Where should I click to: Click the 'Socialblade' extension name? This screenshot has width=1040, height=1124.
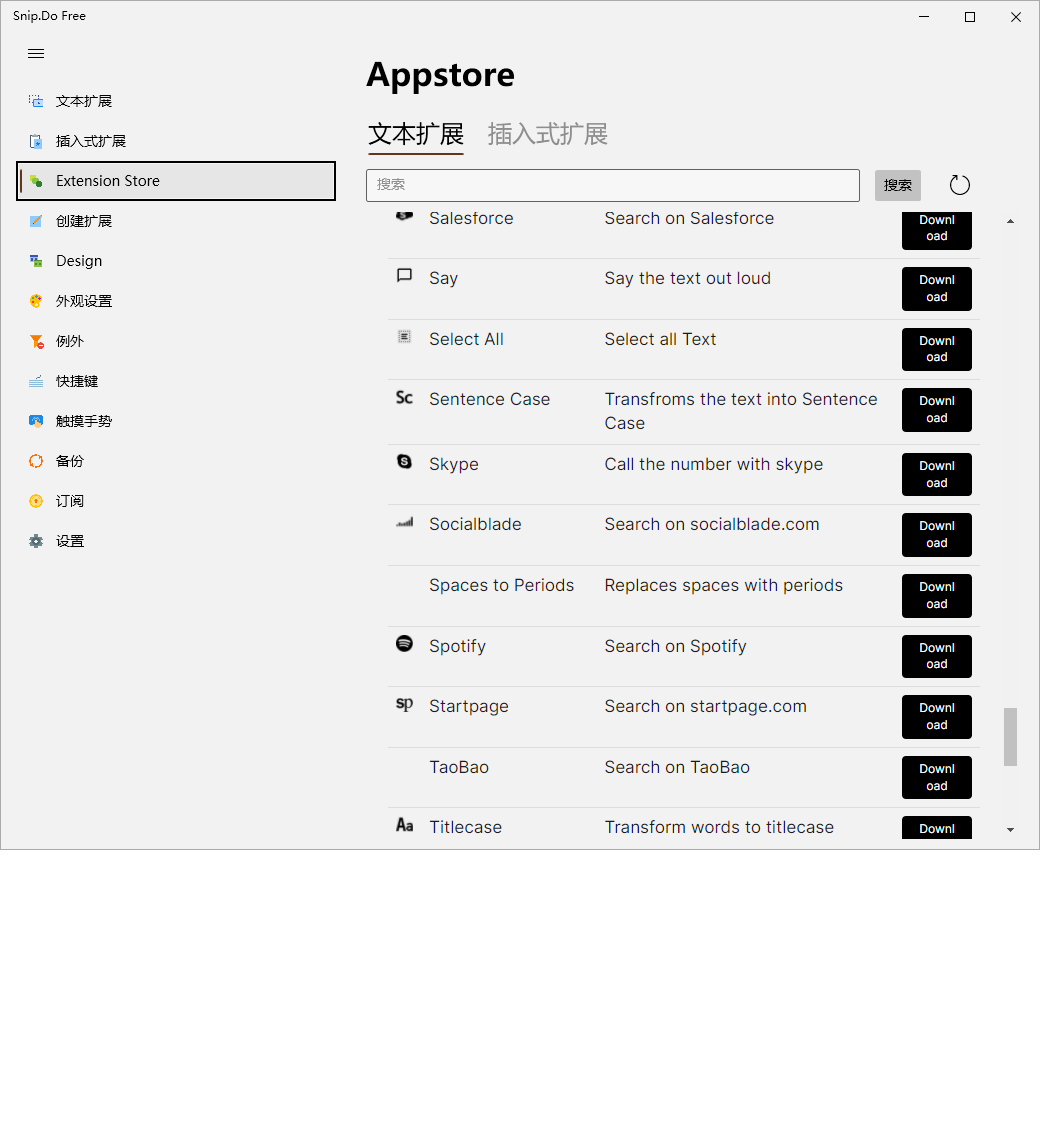pyautogui.click(x=475, y=524)
